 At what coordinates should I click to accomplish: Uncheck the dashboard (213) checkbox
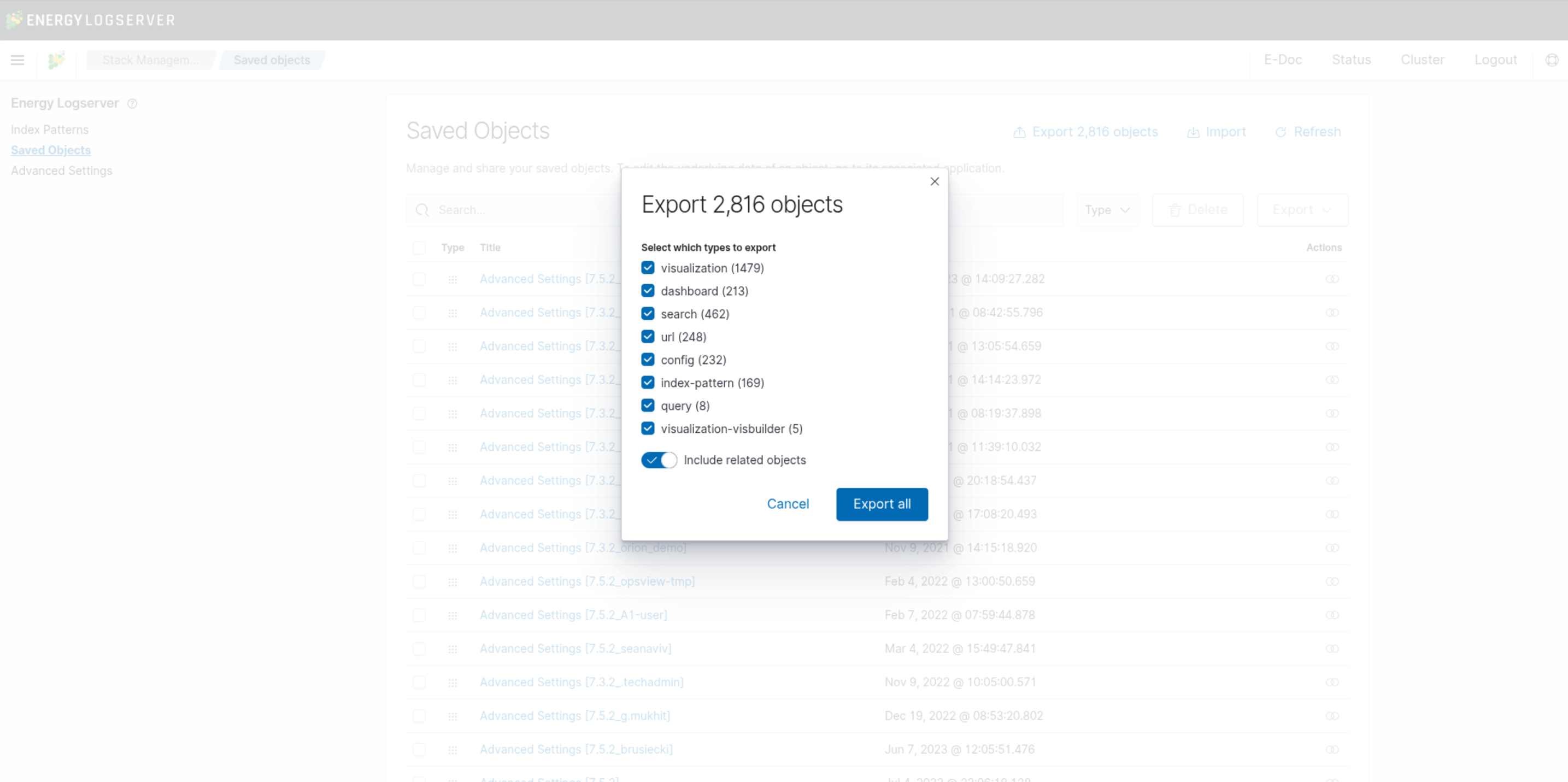coord(648,291)
